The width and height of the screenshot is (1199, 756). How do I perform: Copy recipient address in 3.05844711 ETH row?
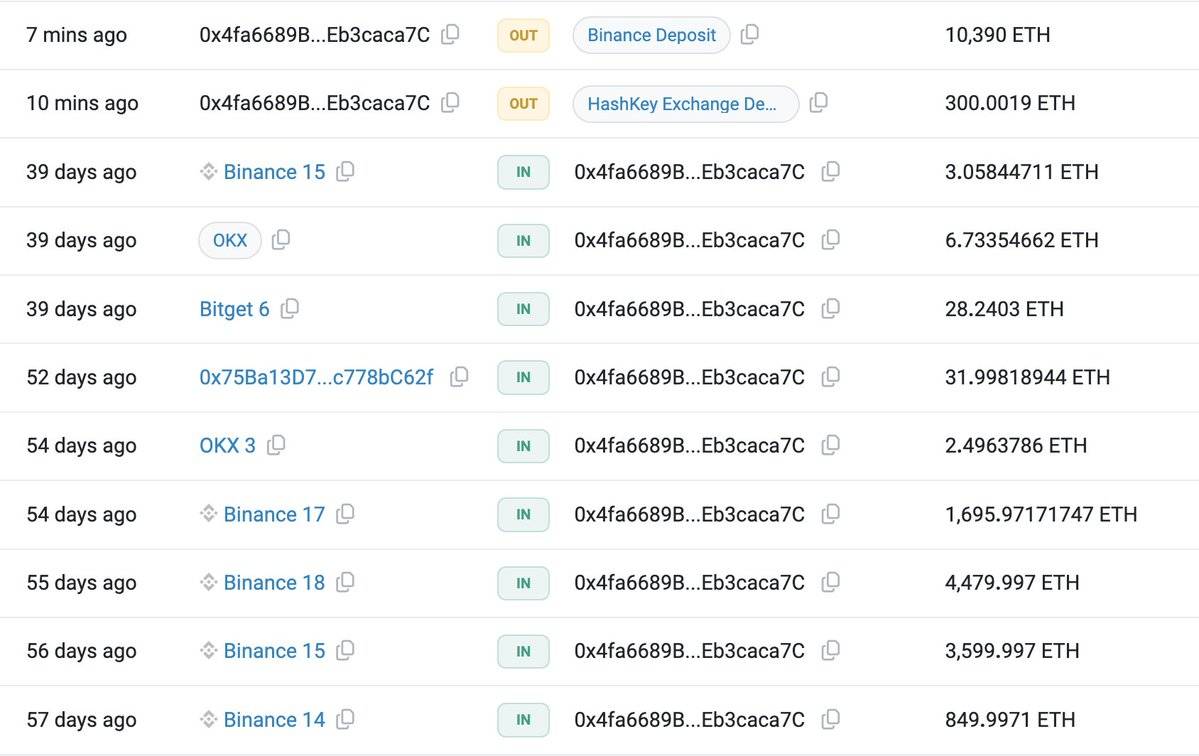(x=830, y=171)
